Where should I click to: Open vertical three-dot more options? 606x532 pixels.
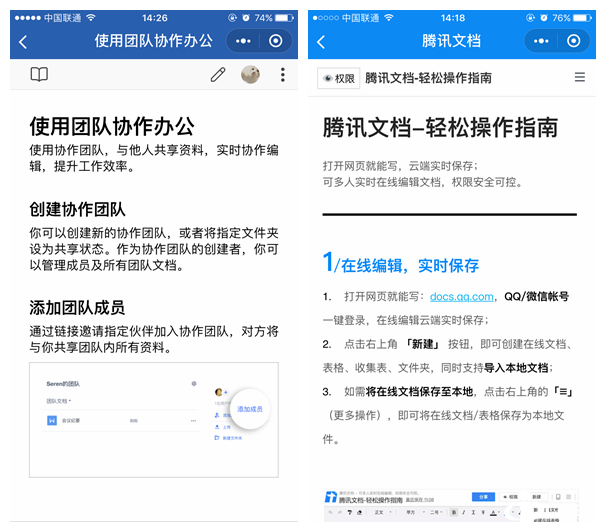283,75
